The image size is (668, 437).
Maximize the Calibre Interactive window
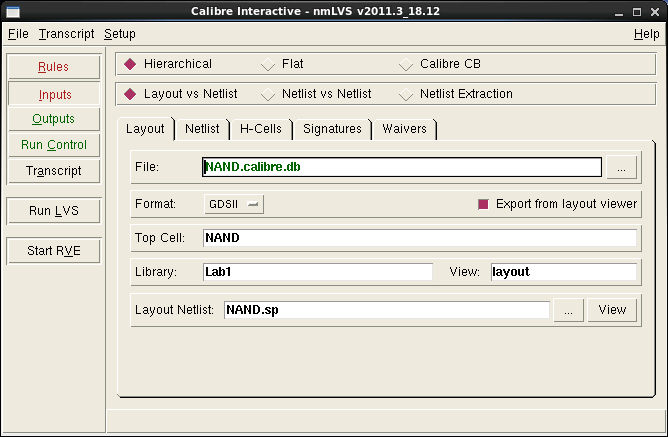click(x=637, y=12)
